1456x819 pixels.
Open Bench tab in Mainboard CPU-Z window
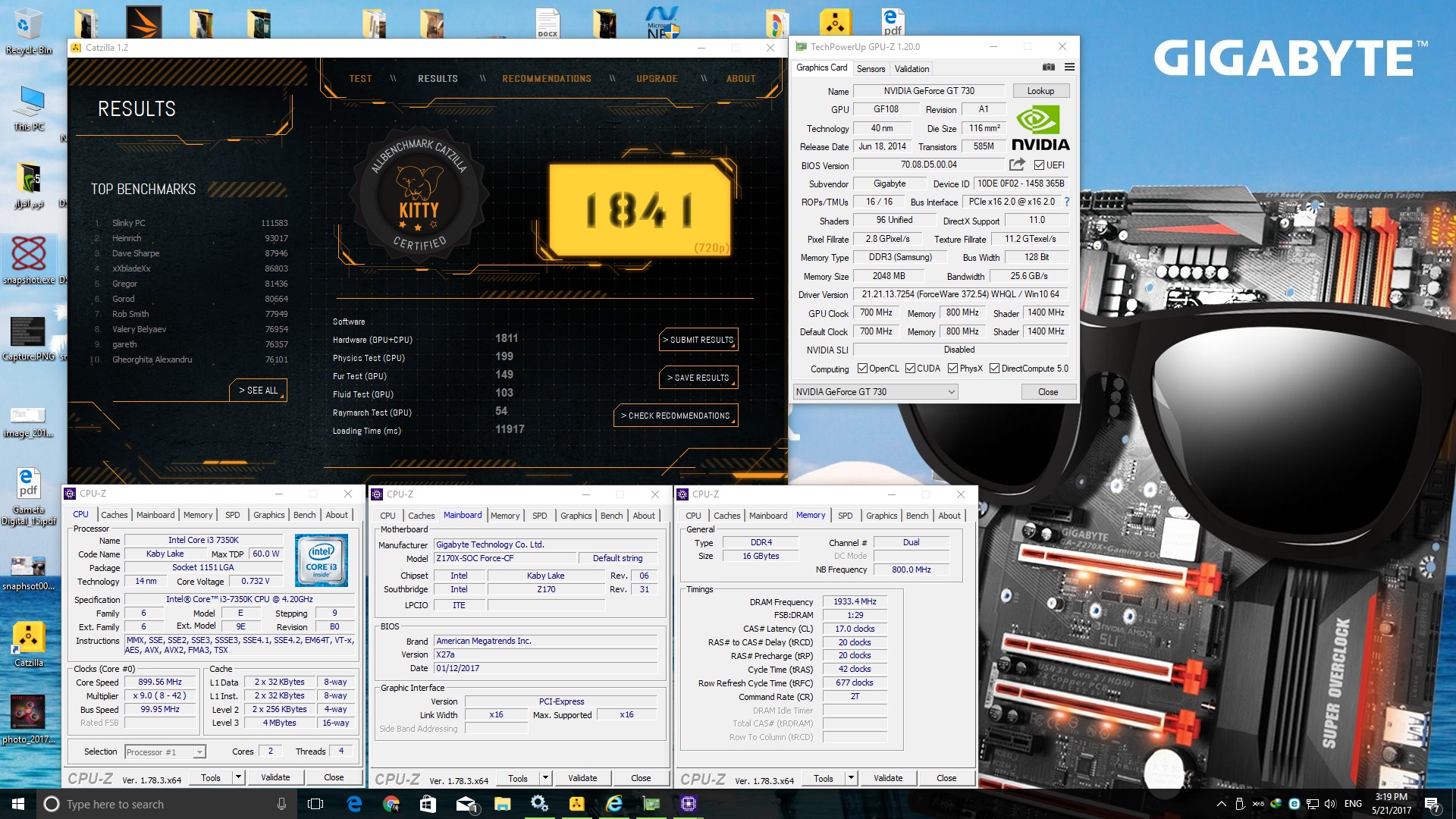tap(611, 516)
